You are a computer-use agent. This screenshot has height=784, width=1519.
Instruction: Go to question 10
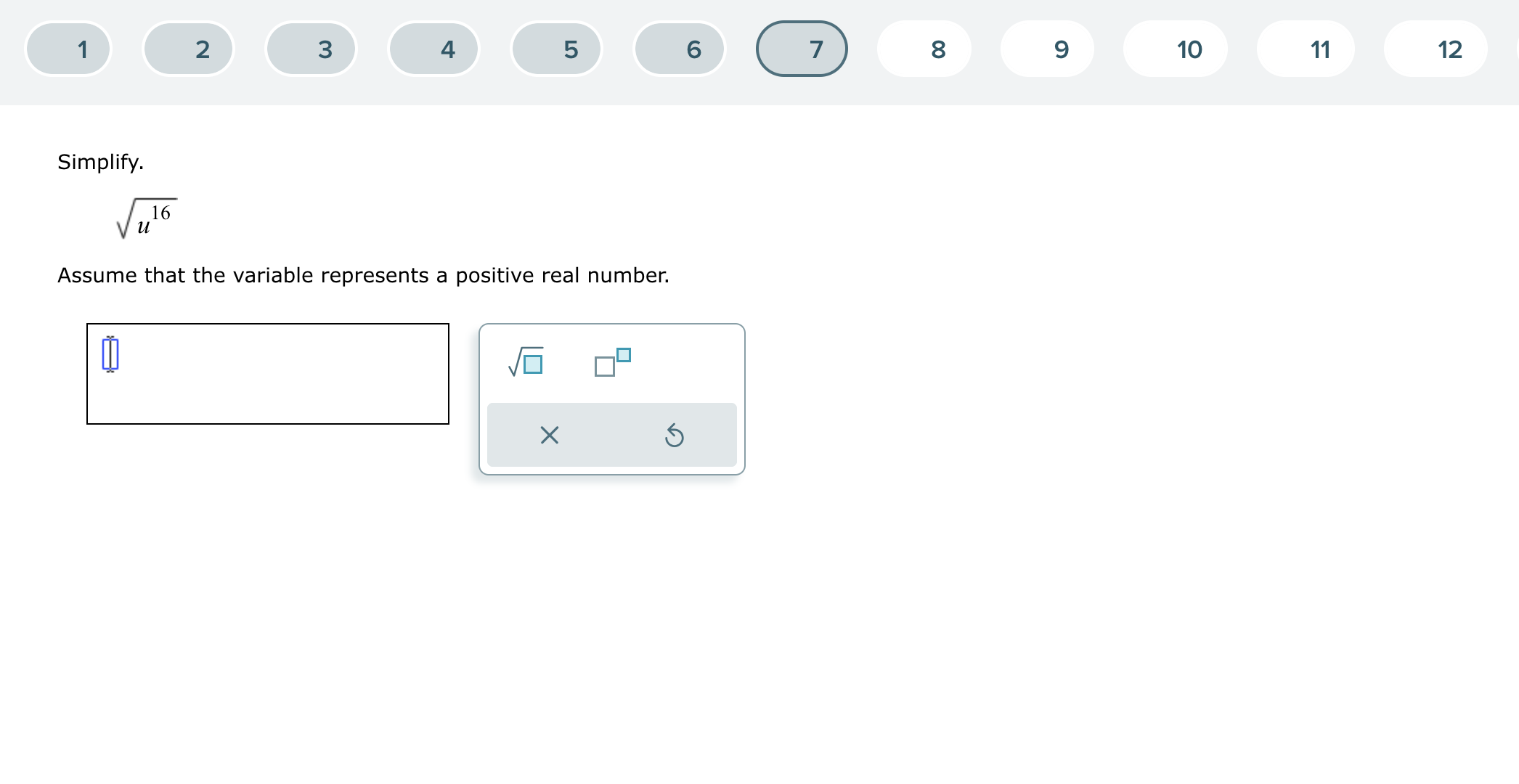pyautogui.click(x=1188, y=48)
